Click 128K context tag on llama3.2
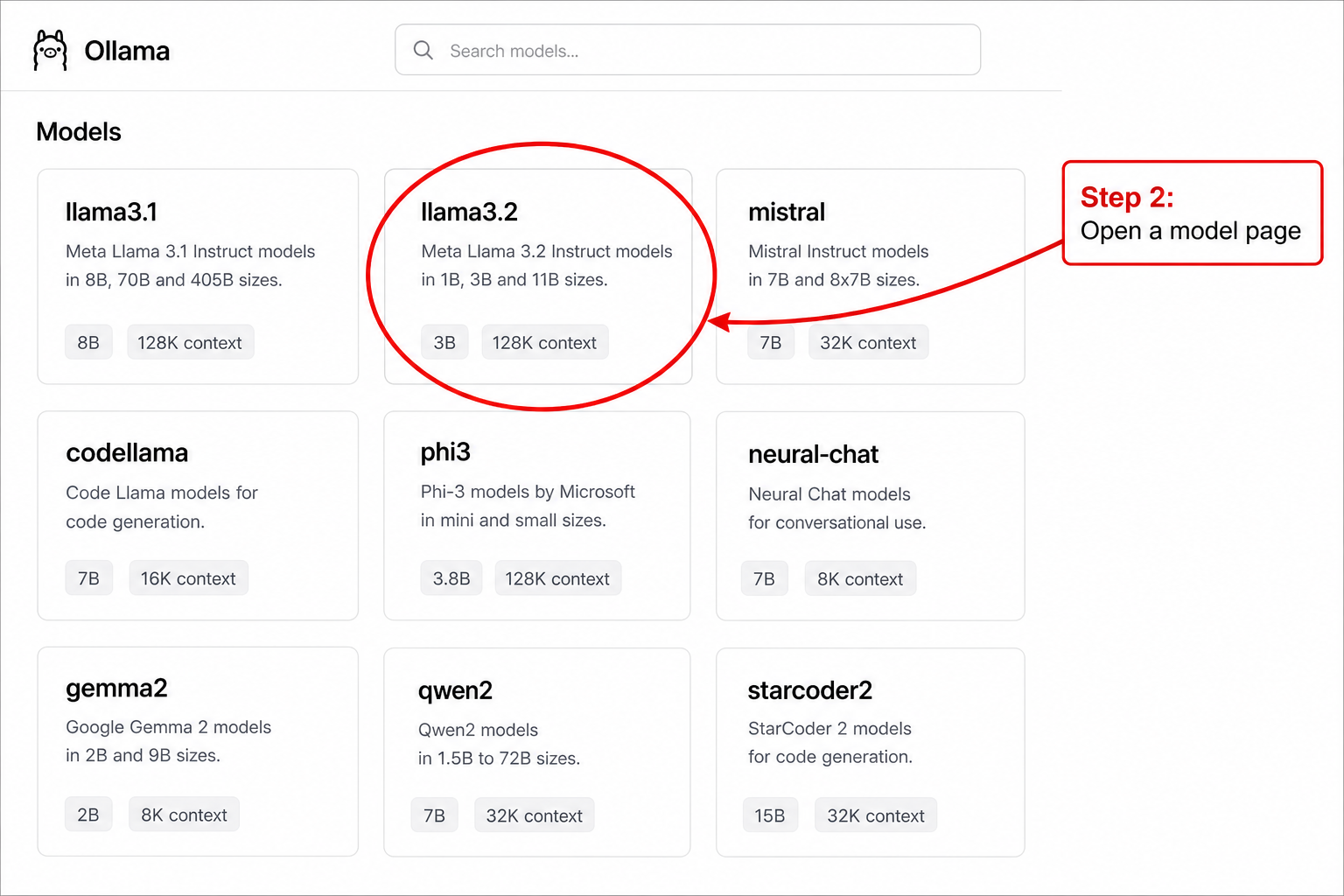Image resolution: width=1344 pixels, height=896 pixels. 544,342
